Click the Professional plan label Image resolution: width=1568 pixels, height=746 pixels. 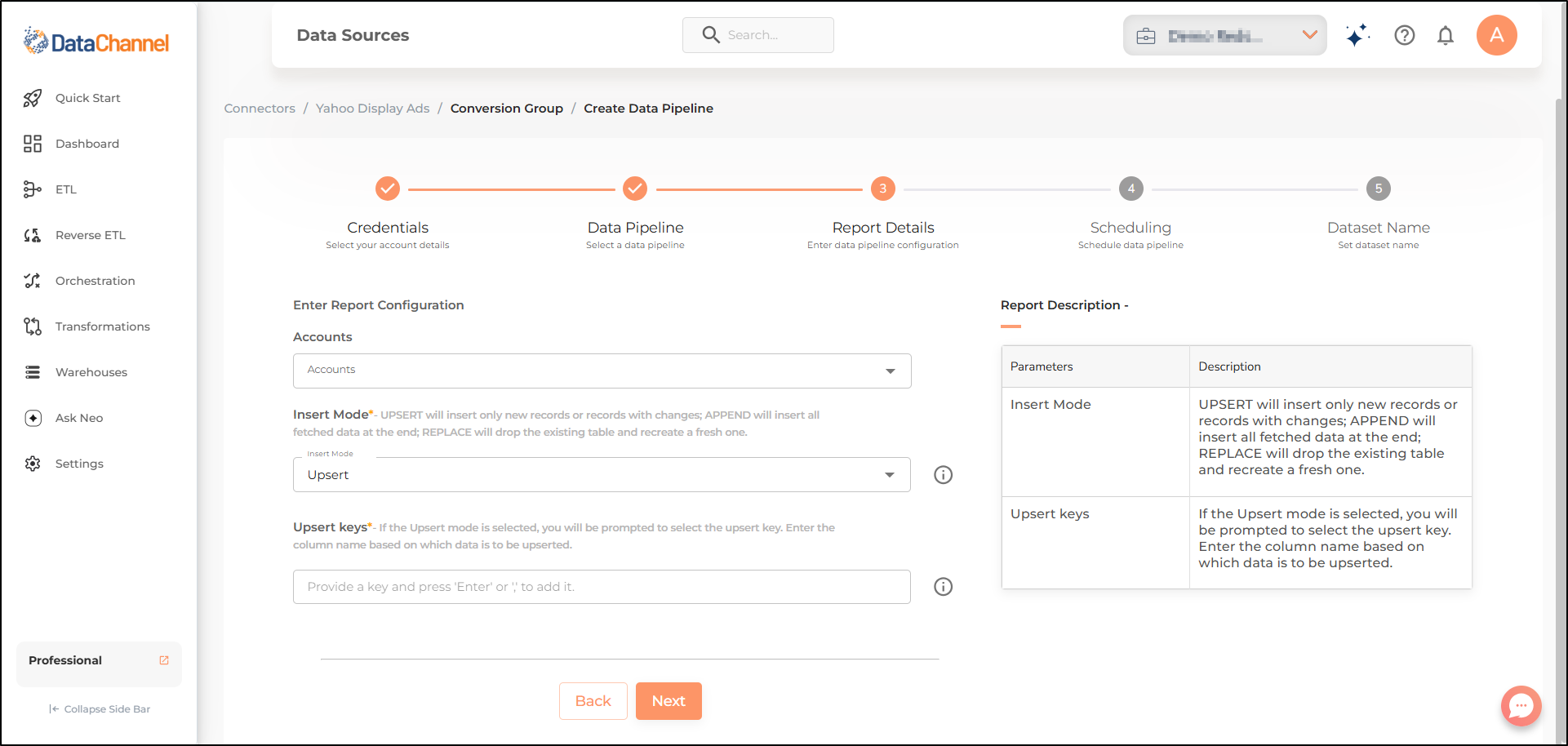click(65, 660)
